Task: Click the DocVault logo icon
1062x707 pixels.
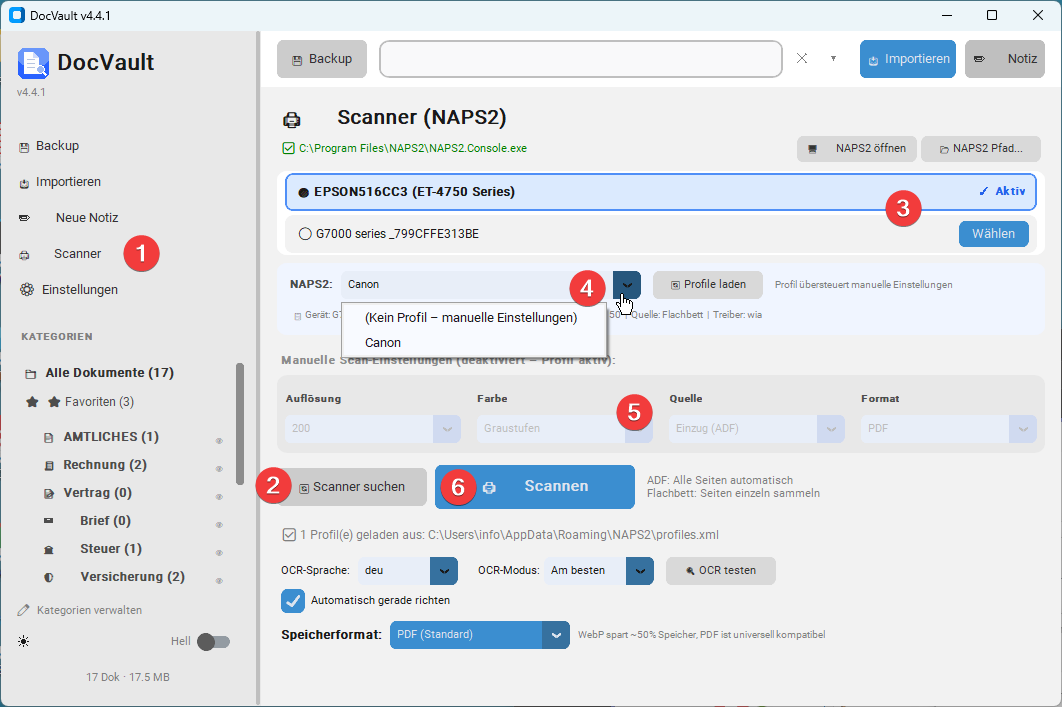Action: (33, 63)
